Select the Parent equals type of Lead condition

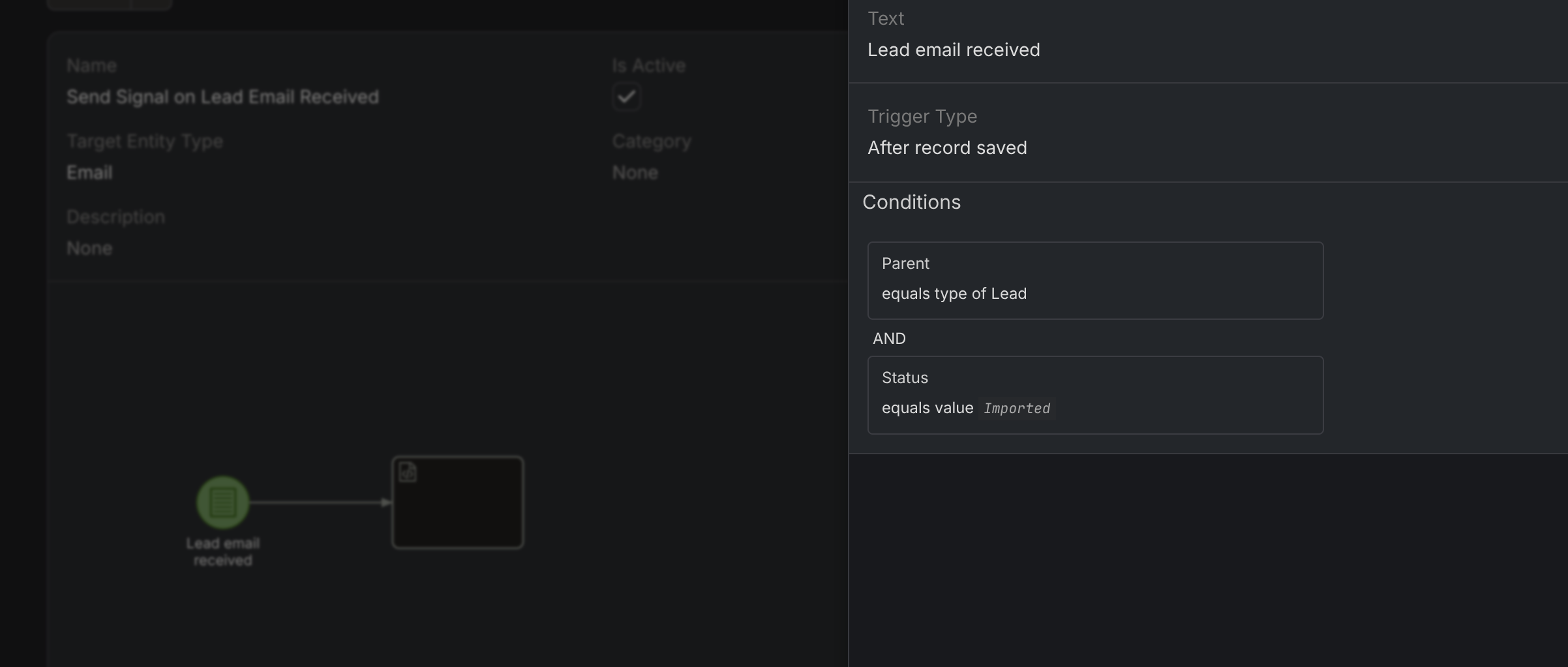click(x=1095, y=280)
